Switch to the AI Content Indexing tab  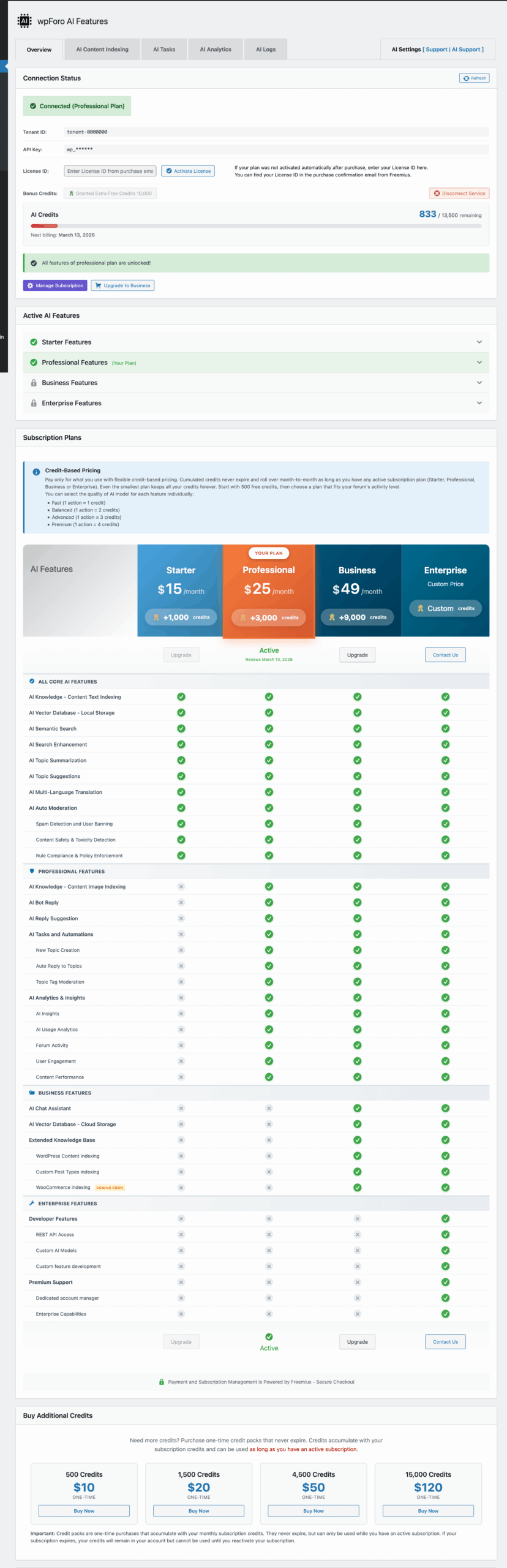tap(102, 50)
